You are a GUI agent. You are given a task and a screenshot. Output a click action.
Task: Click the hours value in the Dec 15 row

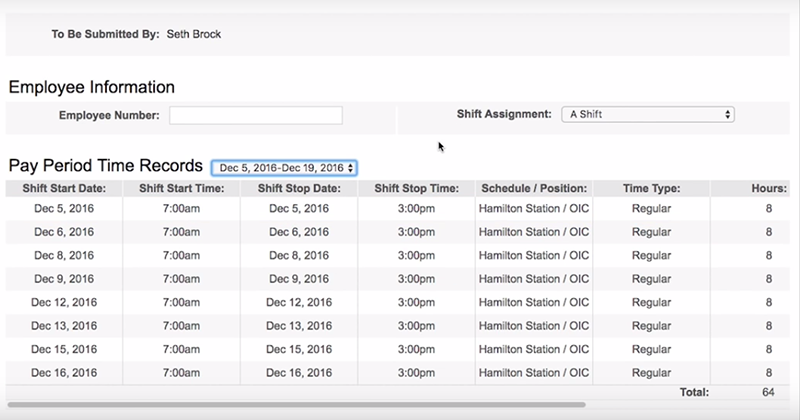[x=768, y=349]
